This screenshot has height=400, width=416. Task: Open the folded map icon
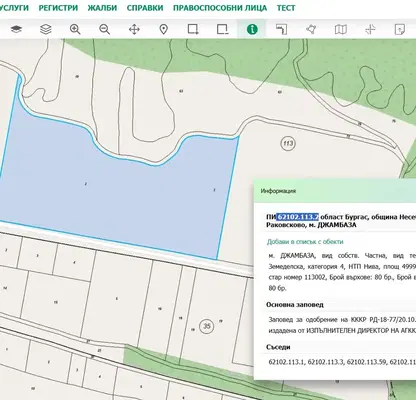click(x=341, y=29)
